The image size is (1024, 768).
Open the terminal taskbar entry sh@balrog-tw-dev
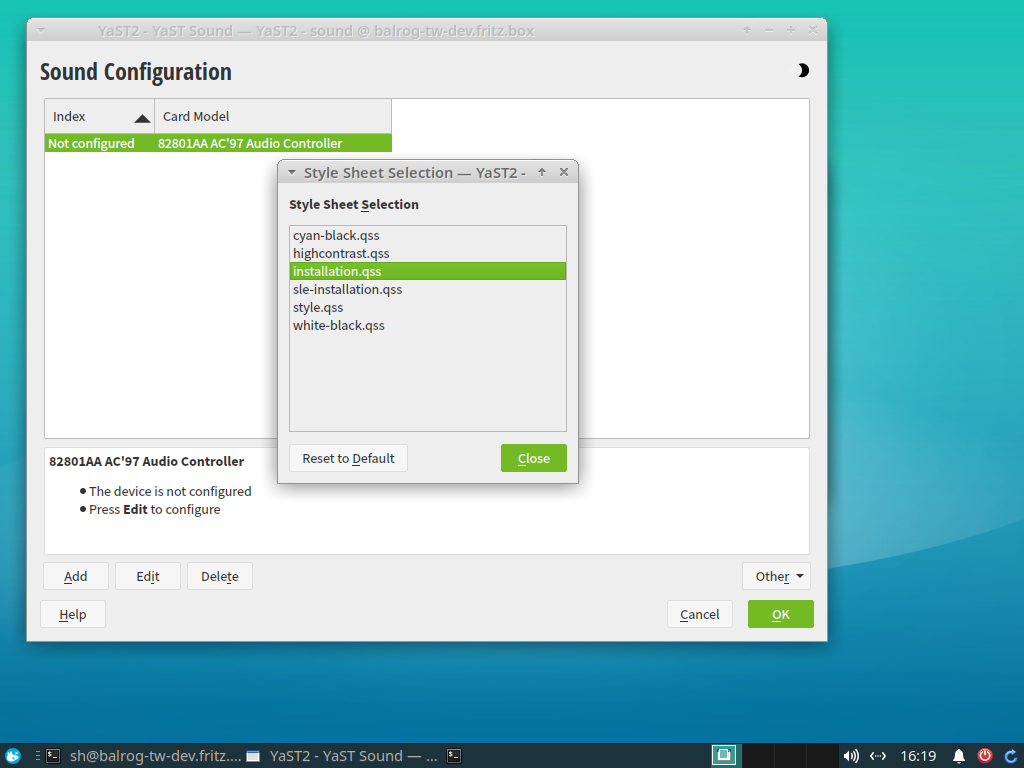pyautogui.click(x=144, y=756)
